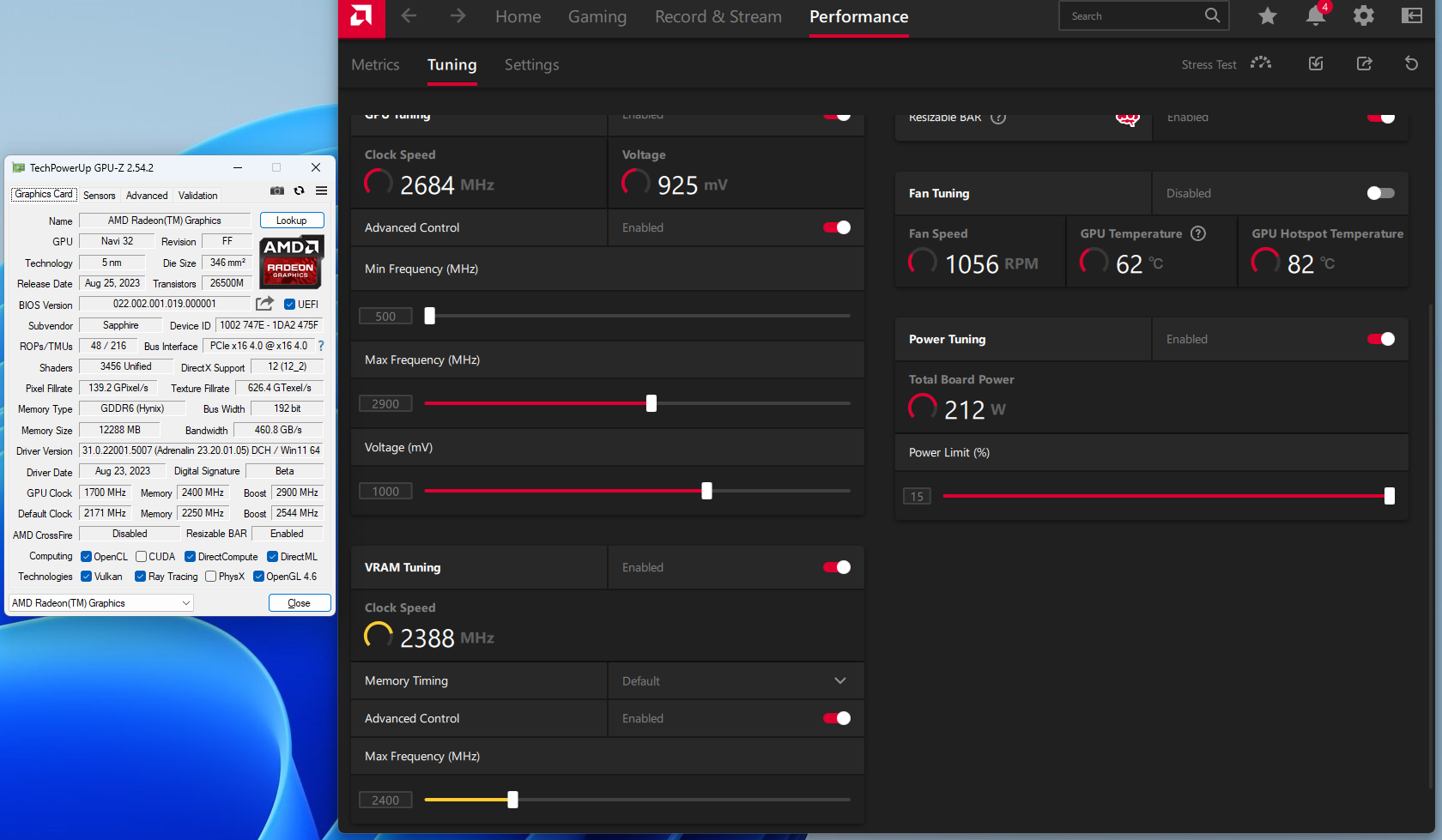Viewport: 1442px width, 840px height.
Task: Click the Voltage 1000 value field
Action: click(x=385, y=491)
